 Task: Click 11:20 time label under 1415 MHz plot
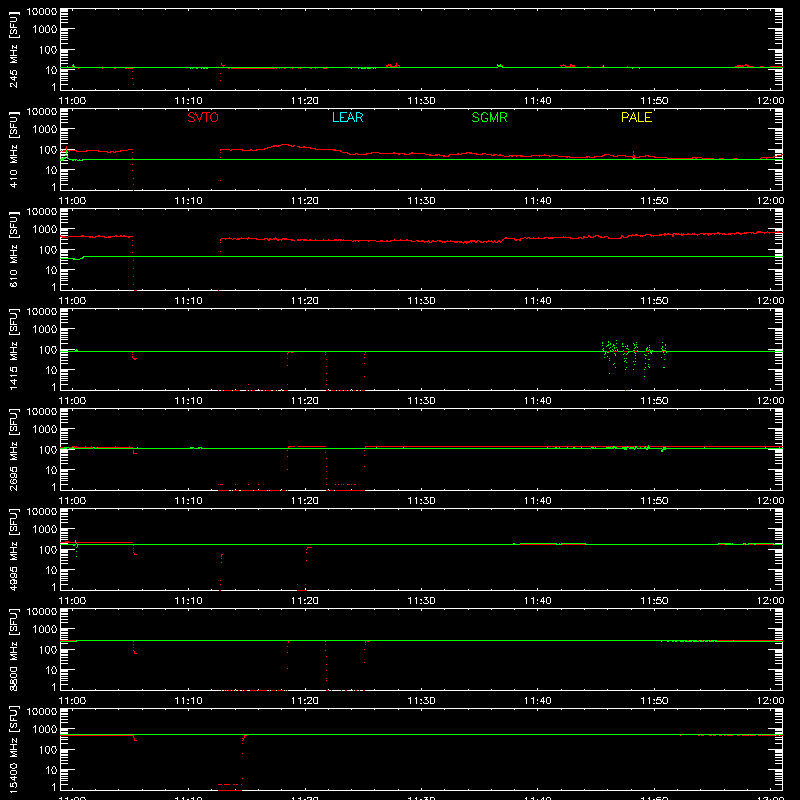(x=305, y=401)
